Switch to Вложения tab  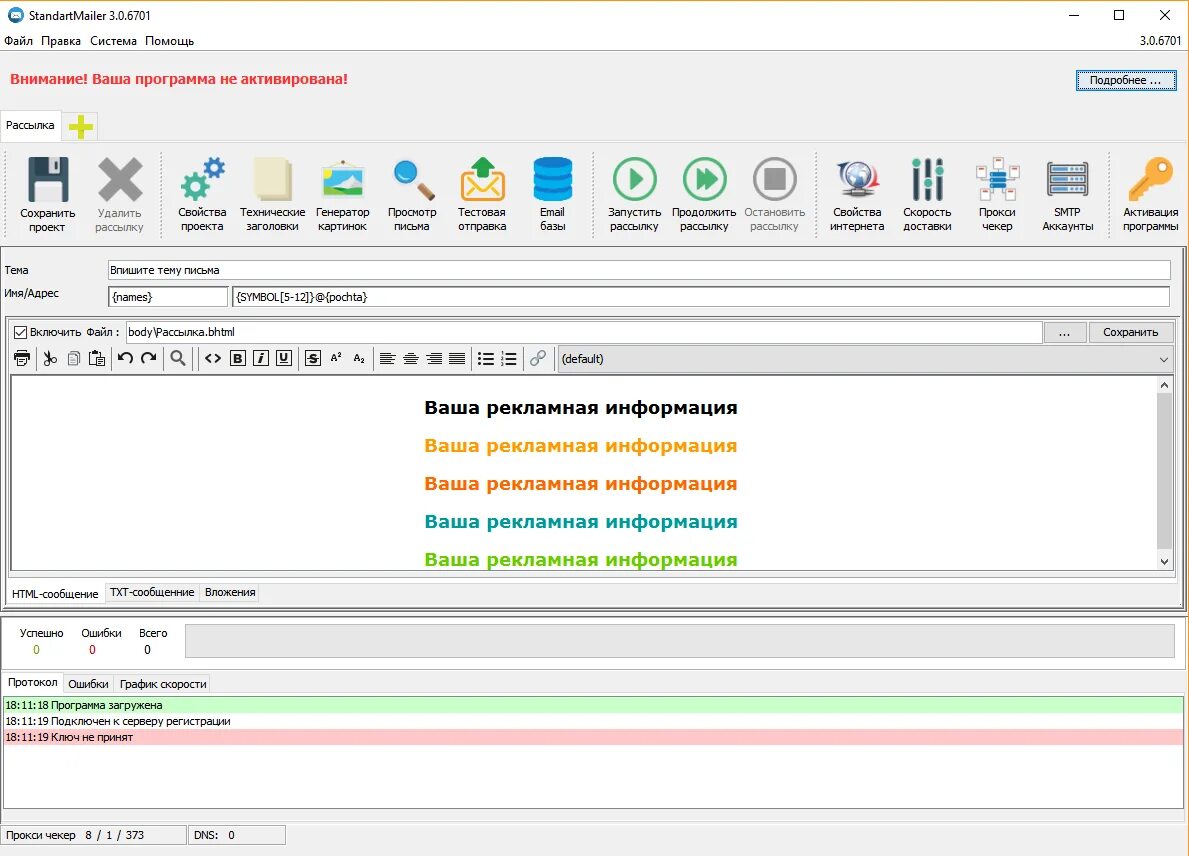click(230, 592)
